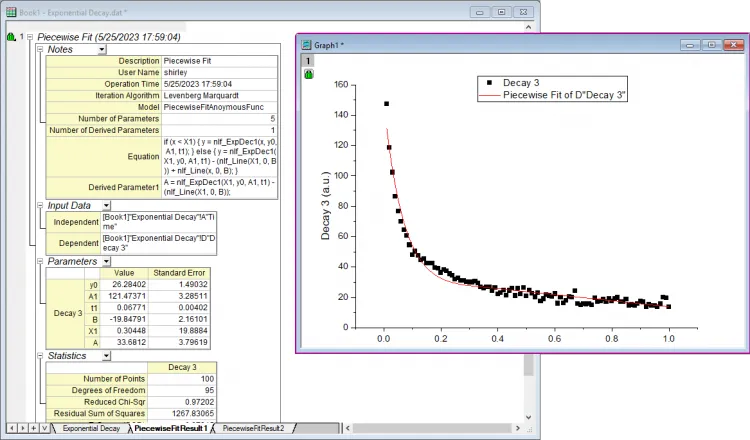Maximize the Graph1 window
Screen dimensions: 750x440
[712, 45]
